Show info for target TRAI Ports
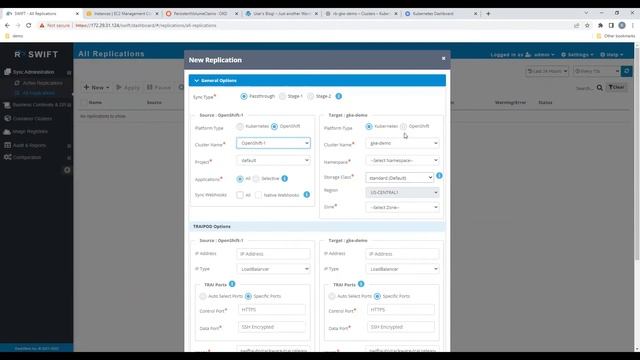Viewport: 640px width, 360px height. click(x=361, y=284)
